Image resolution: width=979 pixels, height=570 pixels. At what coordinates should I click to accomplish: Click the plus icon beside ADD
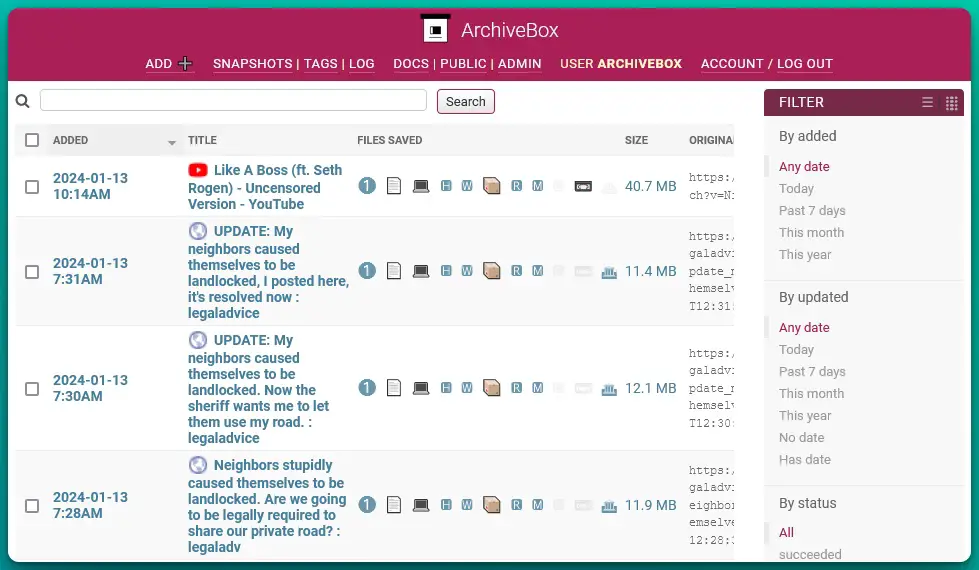[x=185, y=64]
